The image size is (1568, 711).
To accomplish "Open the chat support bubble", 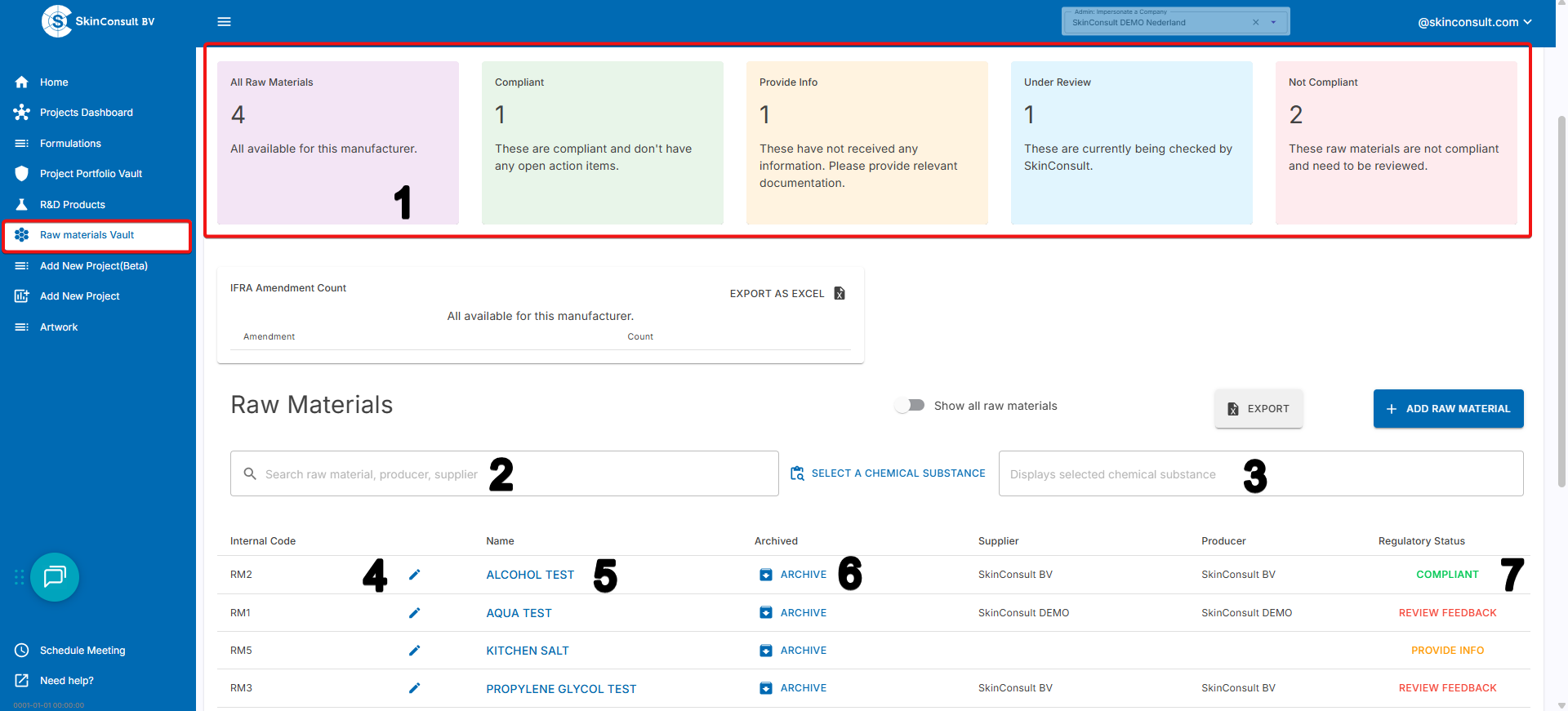I will click(55, 577).
